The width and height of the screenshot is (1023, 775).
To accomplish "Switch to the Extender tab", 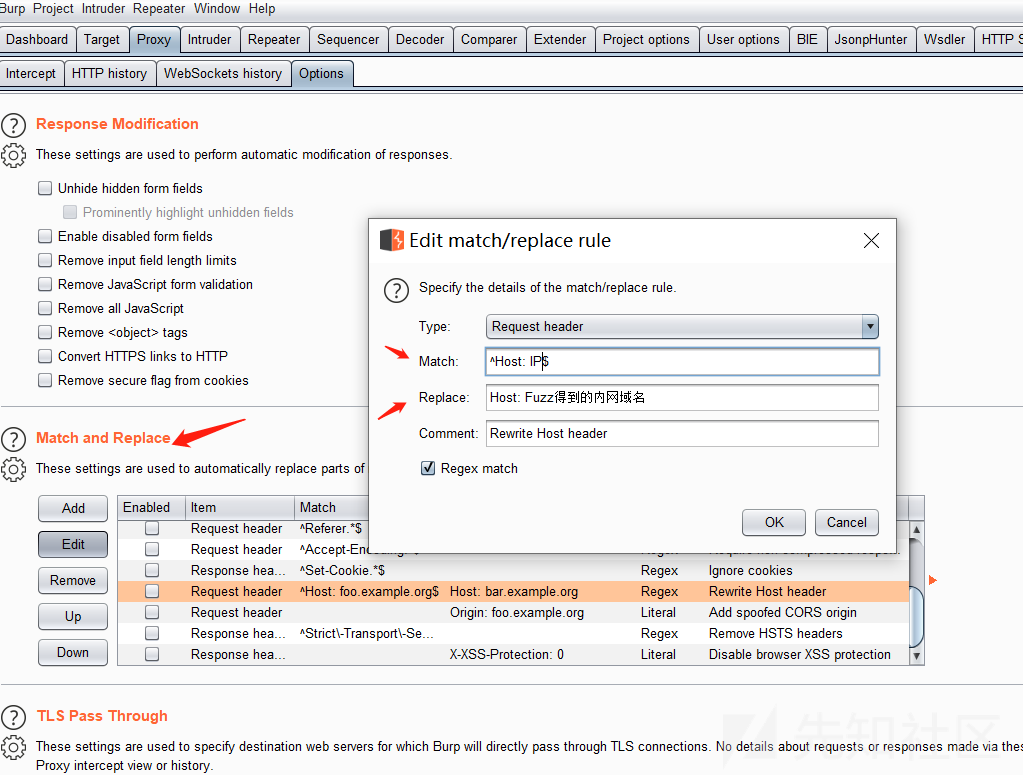I will click(560, 40).
